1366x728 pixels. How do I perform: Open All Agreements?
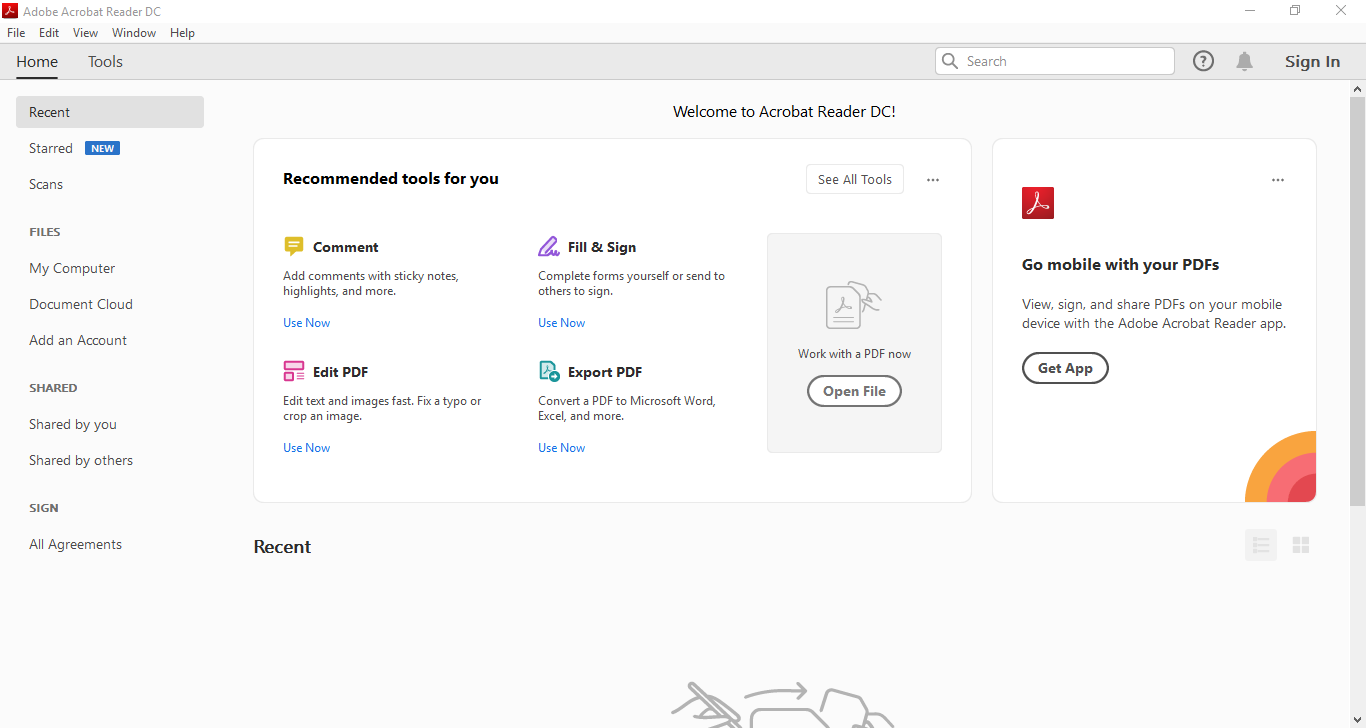click(x=76, y=544)
